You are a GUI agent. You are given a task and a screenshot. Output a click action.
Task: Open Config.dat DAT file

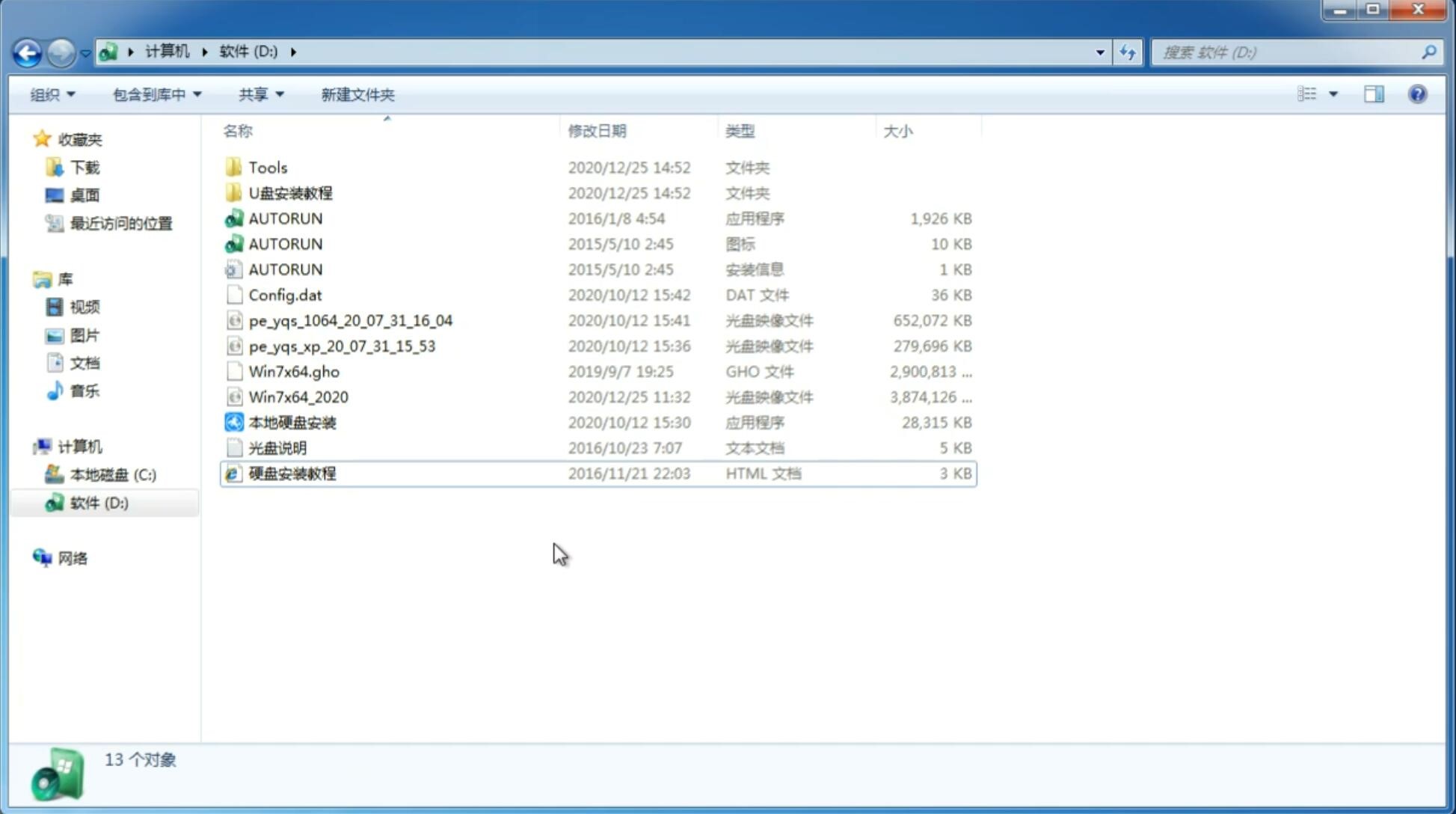point(286,294)
